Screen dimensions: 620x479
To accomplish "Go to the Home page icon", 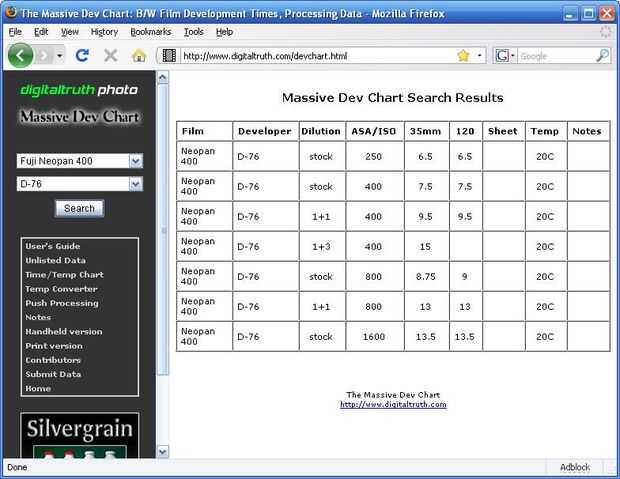I will (x=139, y=56).
